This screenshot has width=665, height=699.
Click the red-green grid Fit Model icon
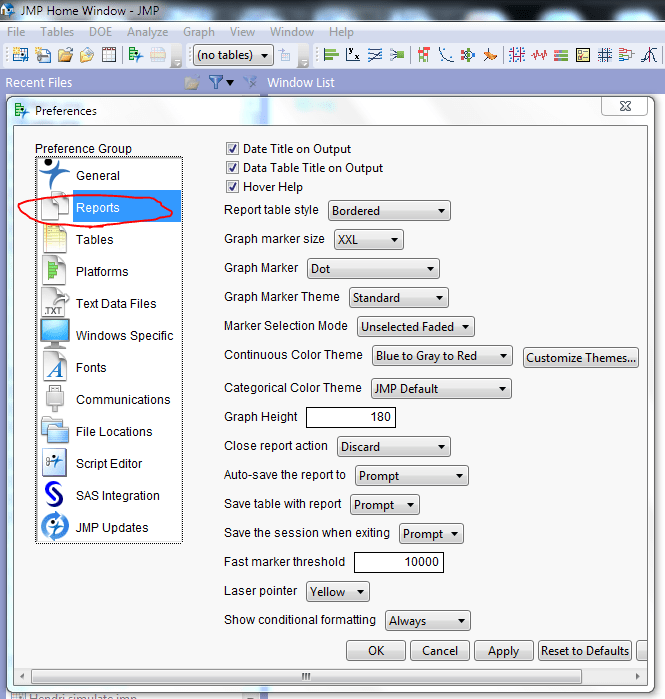424,55
